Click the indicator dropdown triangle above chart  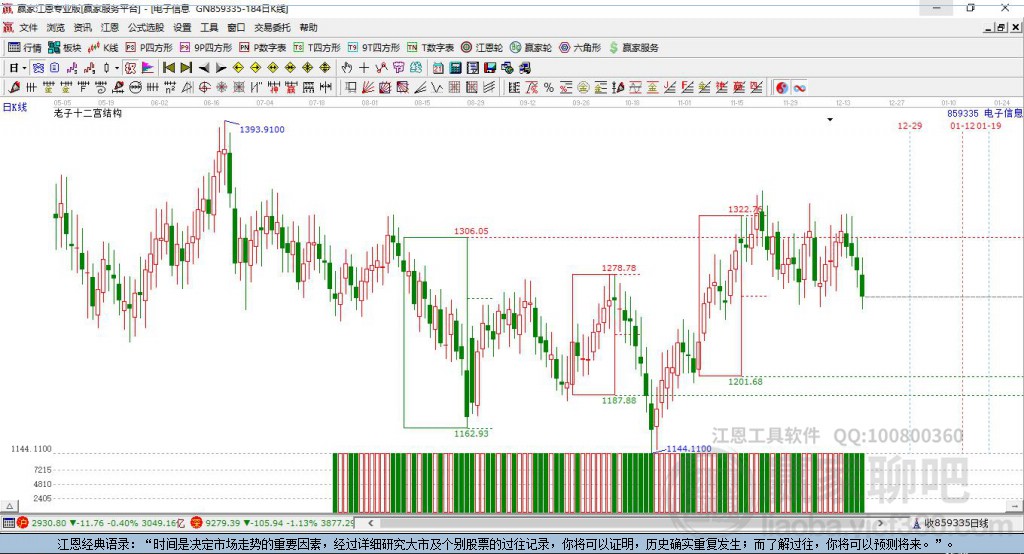(x=830, y=120)
